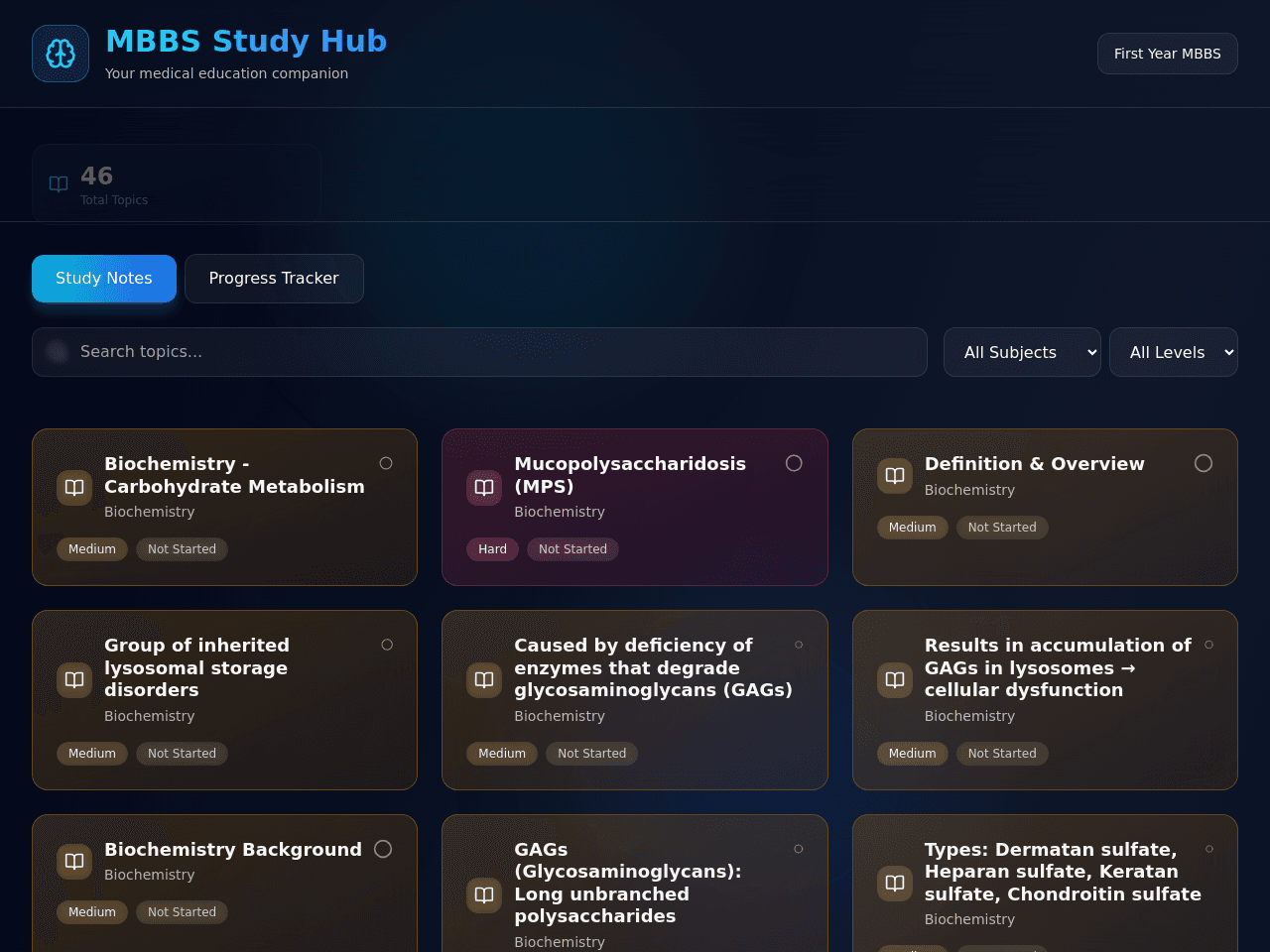Mark Carbohydrate Metabolism topic complete via circle
Screen dimensions: 1270x952
point(386,463)
